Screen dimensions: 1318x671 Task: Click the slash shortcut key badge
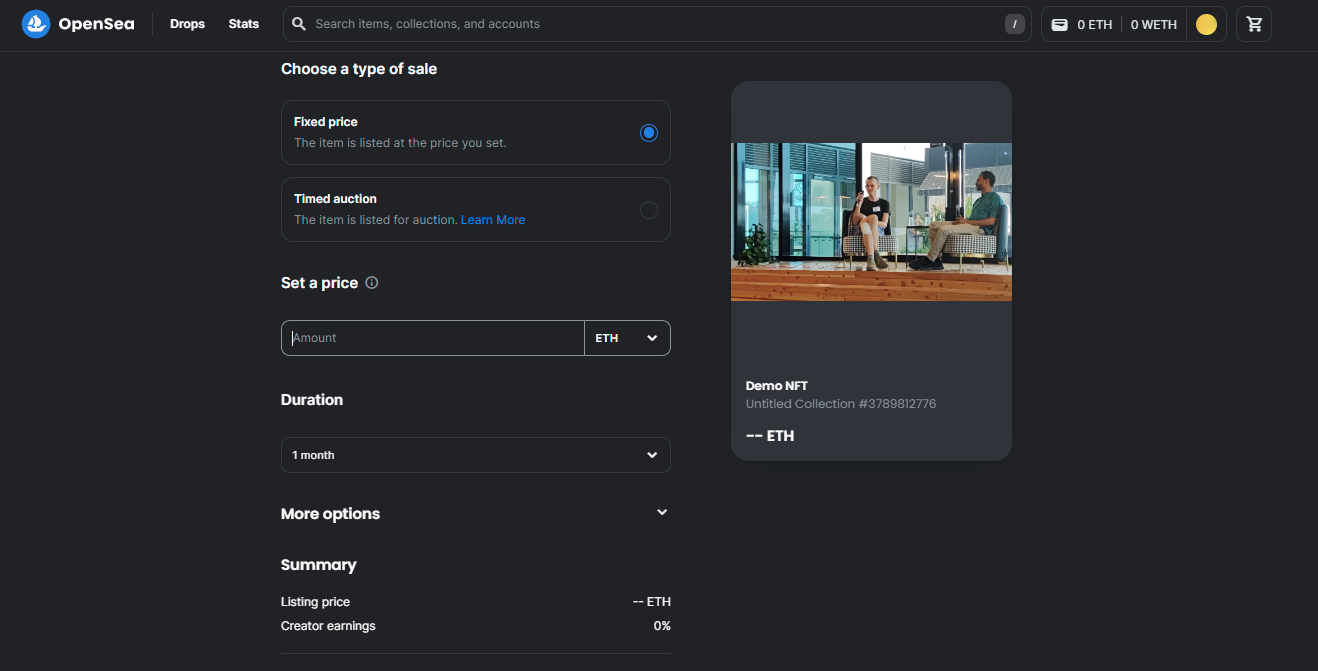pos(1014,24)
